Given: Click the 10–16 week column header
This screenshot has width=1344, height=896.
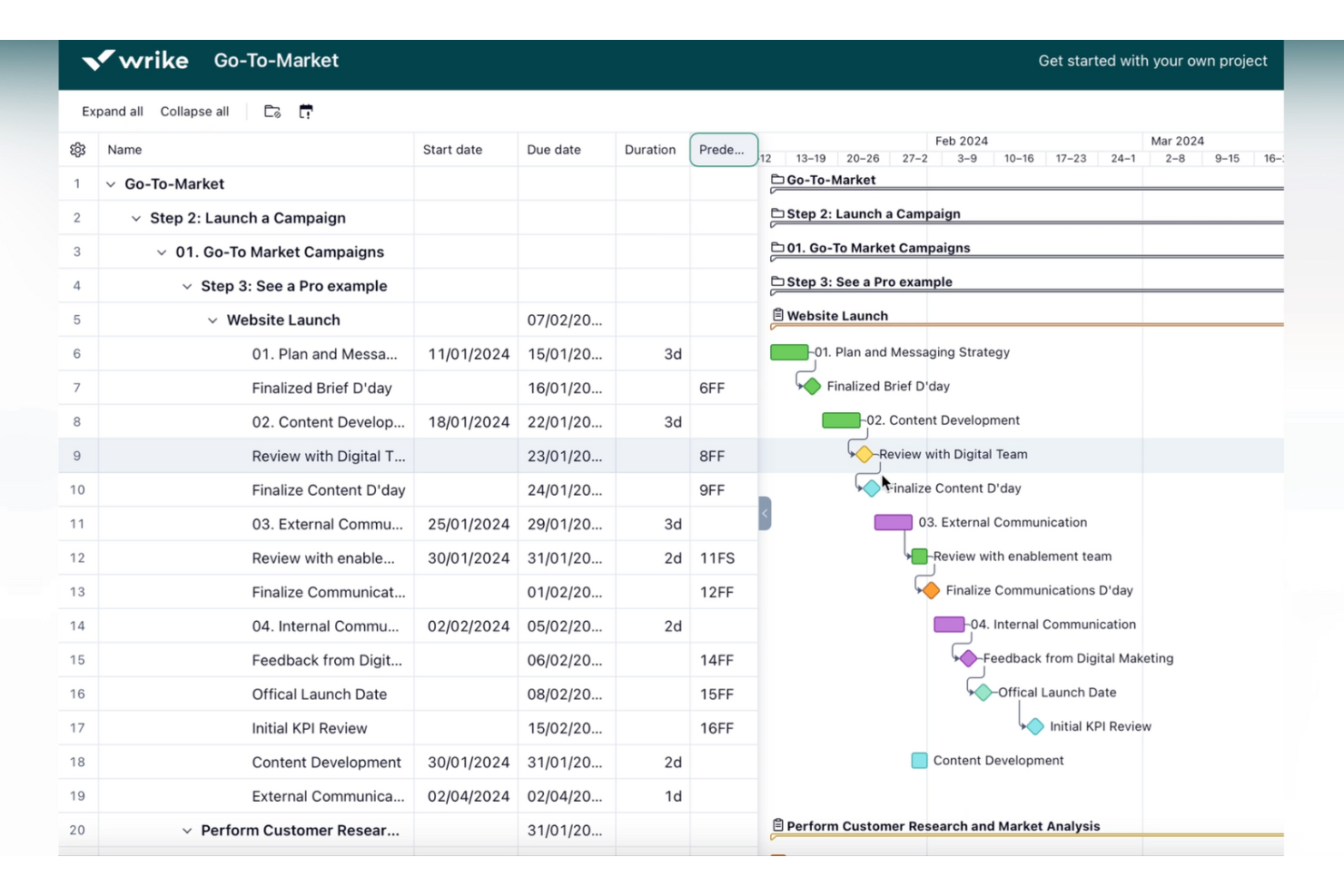Looking at the screenshot, I should [1019, 158].
